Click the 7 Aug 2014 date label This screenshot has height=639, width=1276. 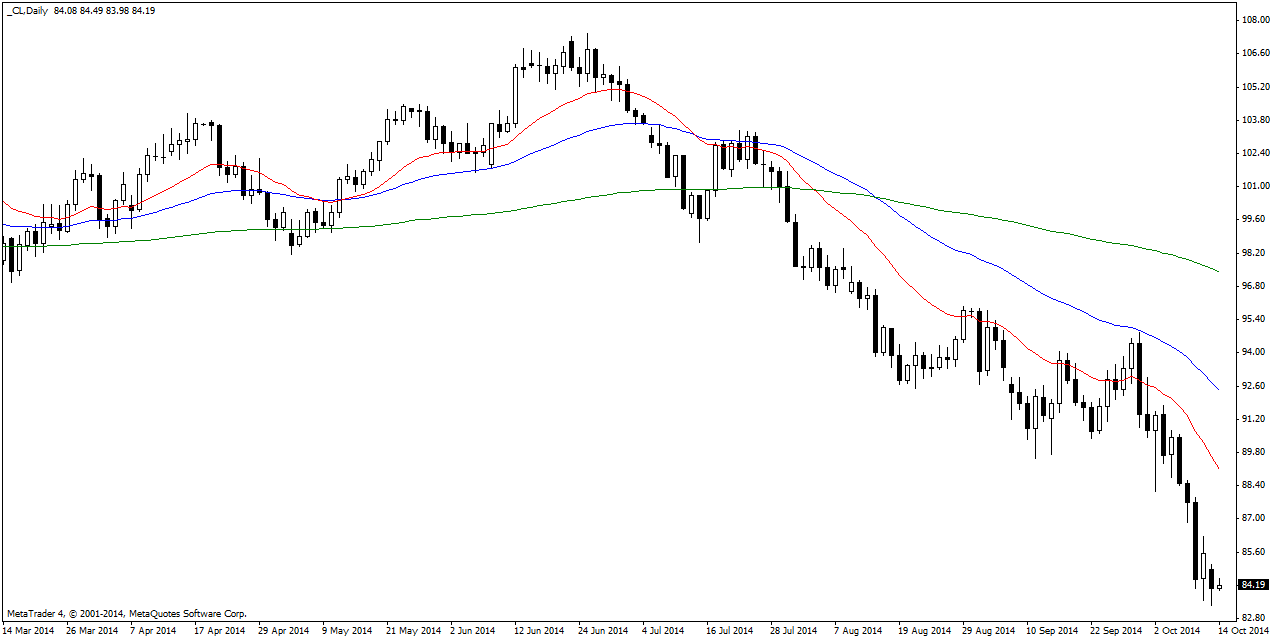[859, 631]
